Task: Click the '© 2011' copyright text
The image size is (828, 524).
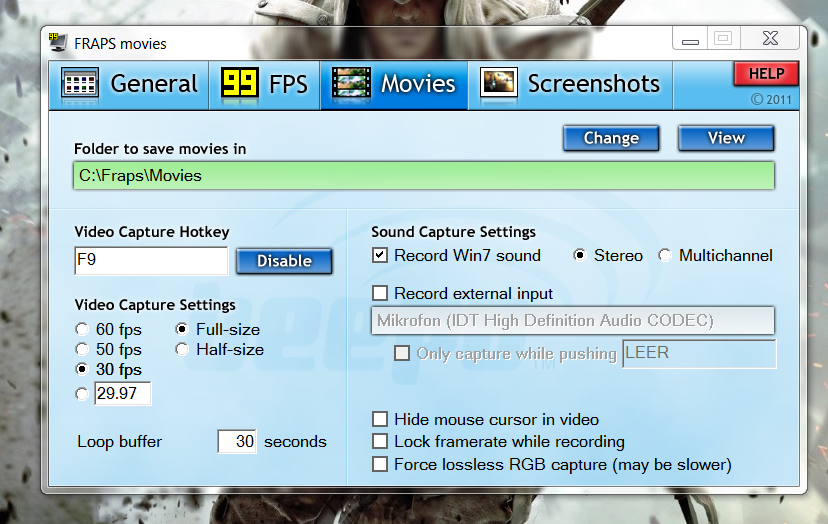Action: pos(771,99)
